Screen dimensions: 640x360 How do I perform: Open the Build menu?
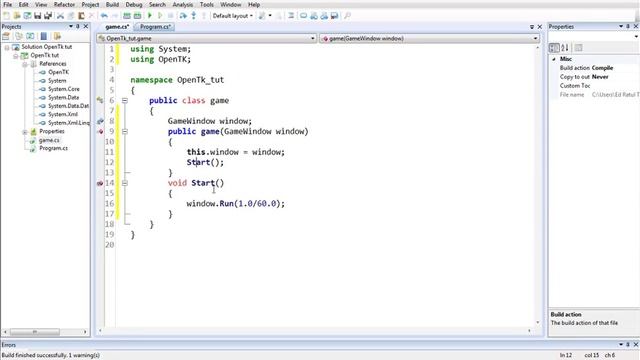[x=112, y=4]
